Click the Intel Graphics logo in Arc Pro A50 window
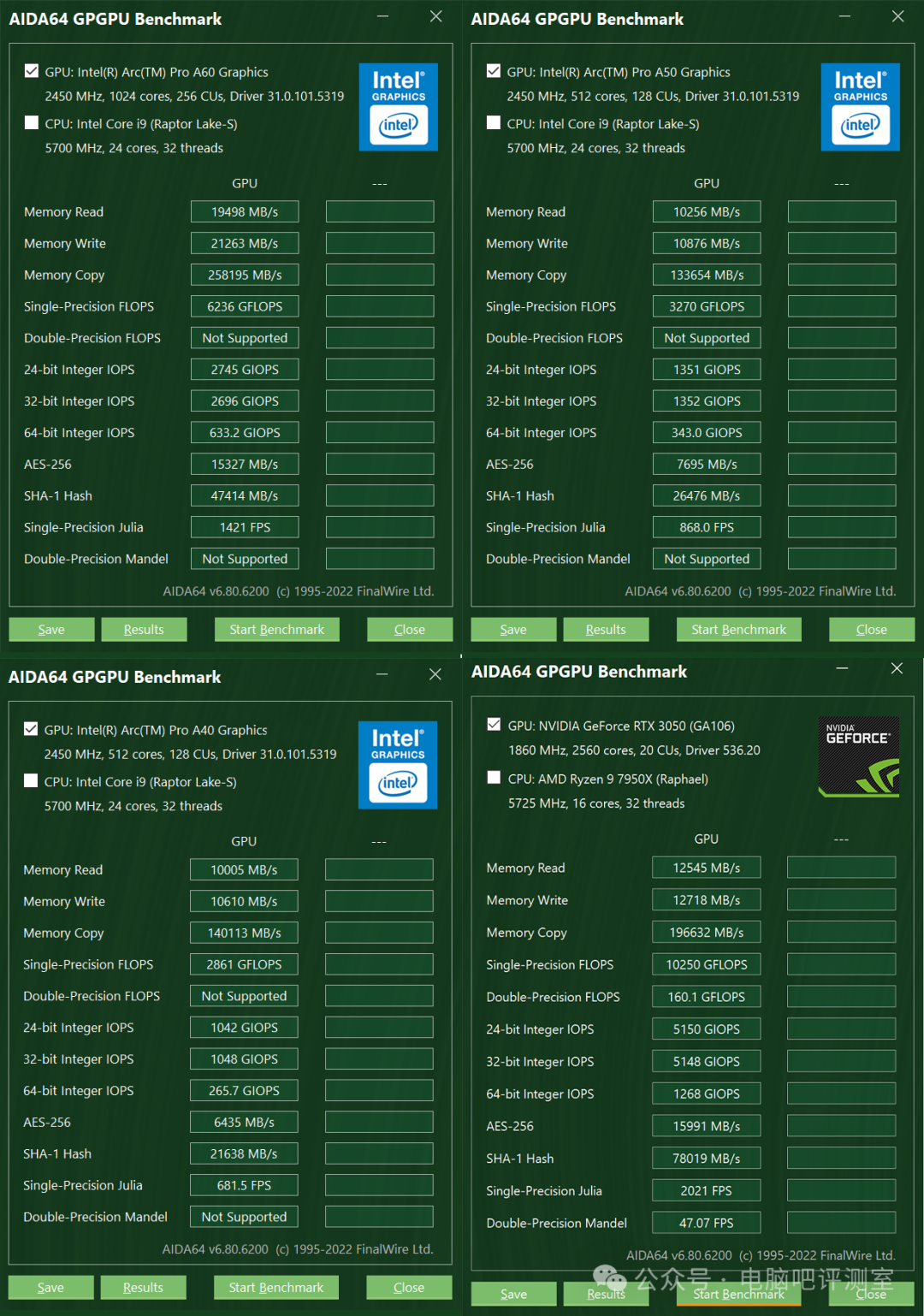 pos(860,107)
